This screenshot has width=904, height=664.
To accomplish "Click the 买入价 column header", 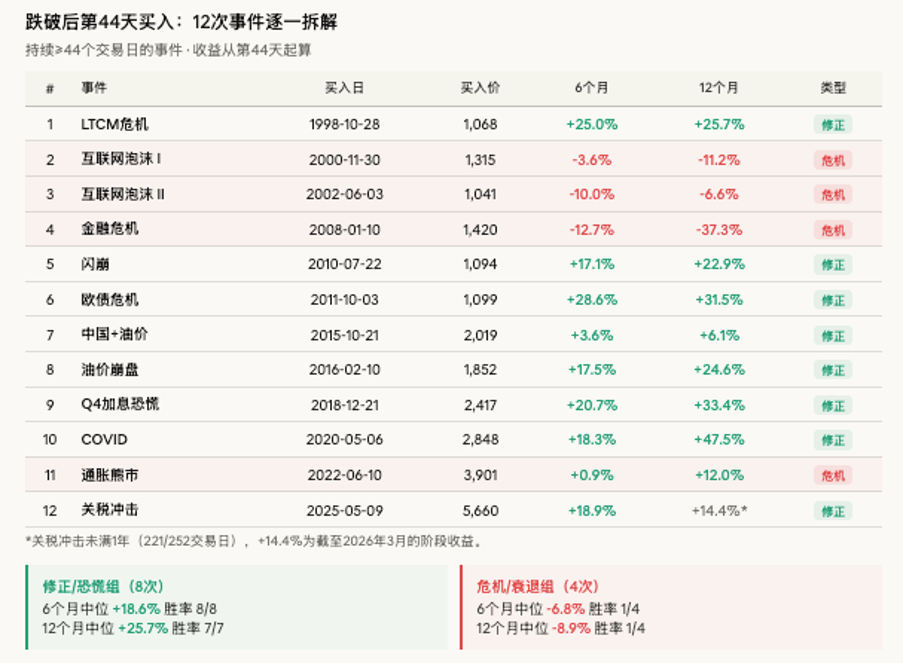I will click(x=480, y=88).
